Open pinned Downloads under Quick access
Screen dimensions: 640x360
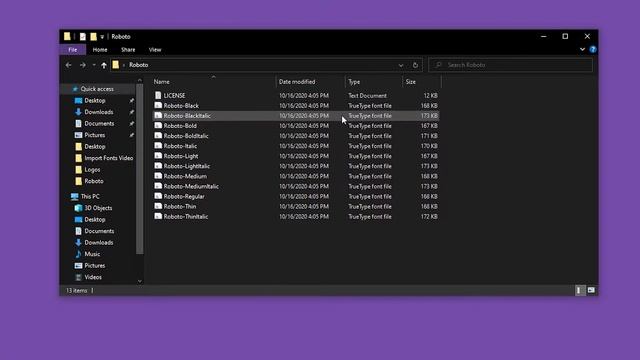(x=99, y=112)
